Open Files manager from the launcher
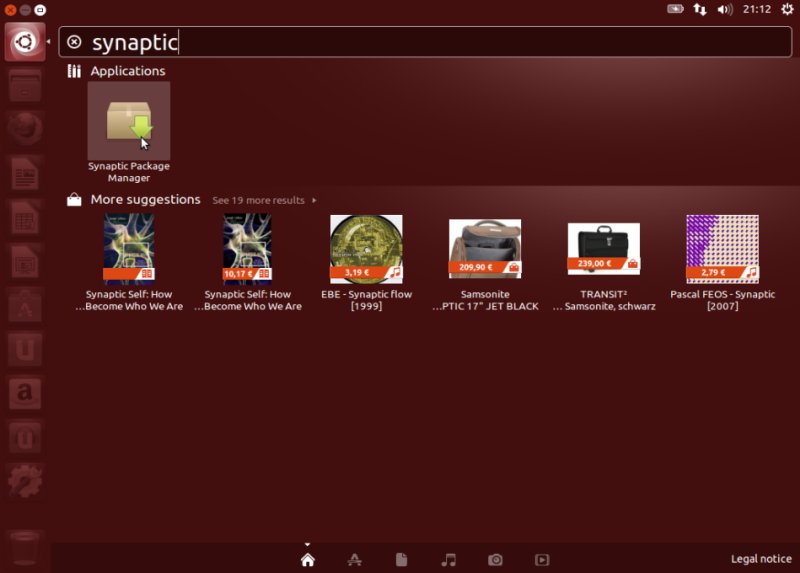 (x=24, y=85)
